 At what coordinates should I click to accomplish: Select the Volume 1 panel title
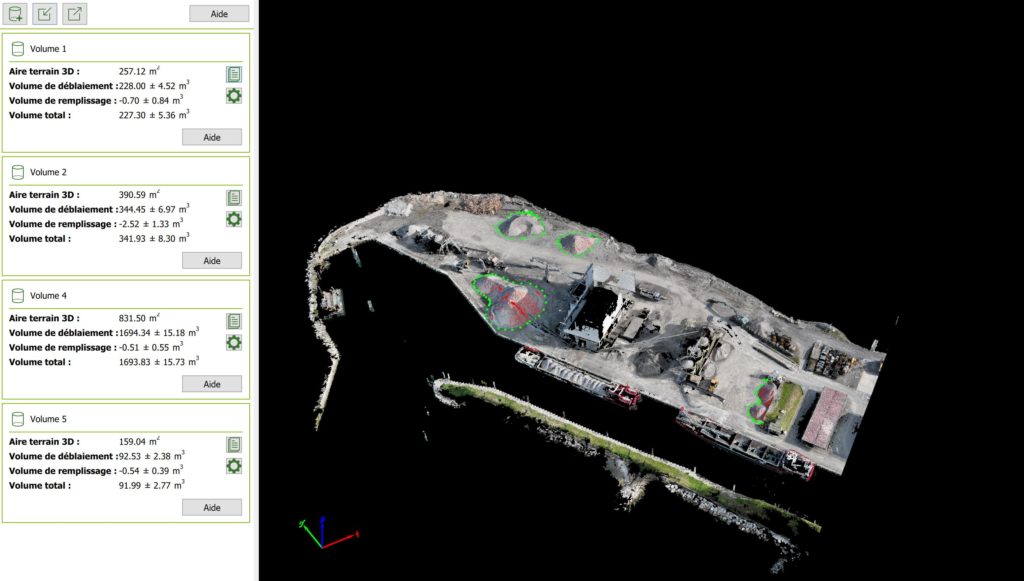point(48,49)
